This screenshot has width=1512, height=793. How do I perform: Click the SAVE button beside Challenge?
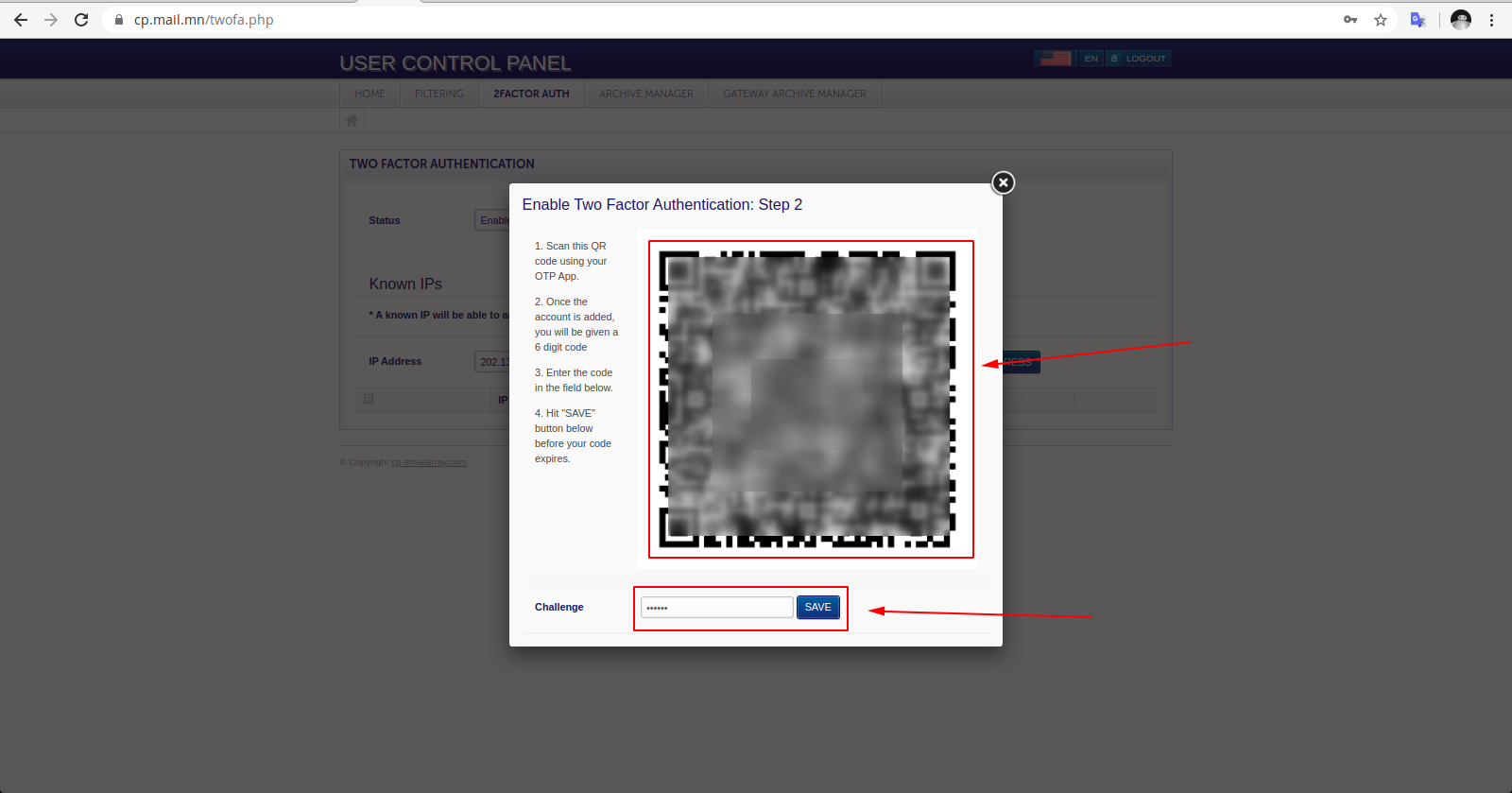pyautogui.click(x=818, y=608)
